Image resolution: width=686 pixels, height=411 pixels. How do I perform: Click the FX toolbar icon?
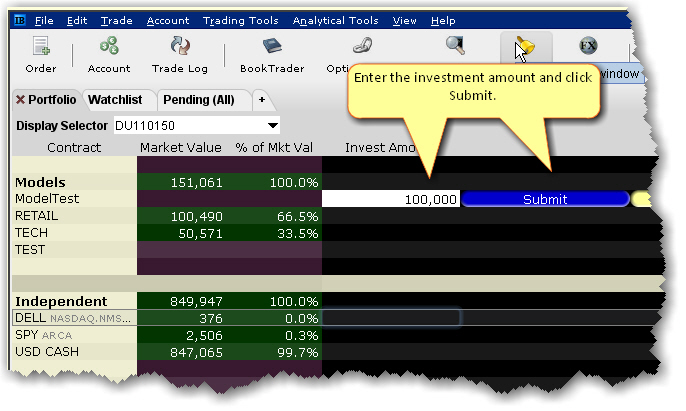pos(587,45)
